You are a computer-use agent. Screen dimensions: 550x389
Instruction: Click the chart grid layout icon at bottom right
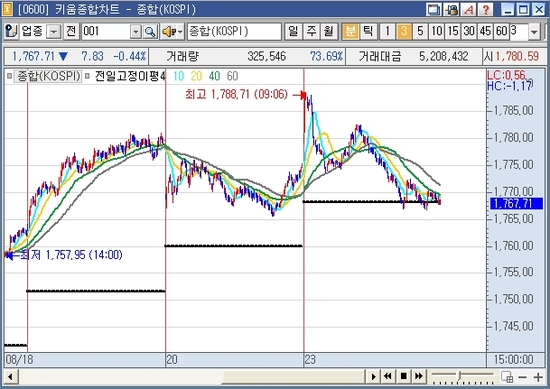(x=507, y=377)
